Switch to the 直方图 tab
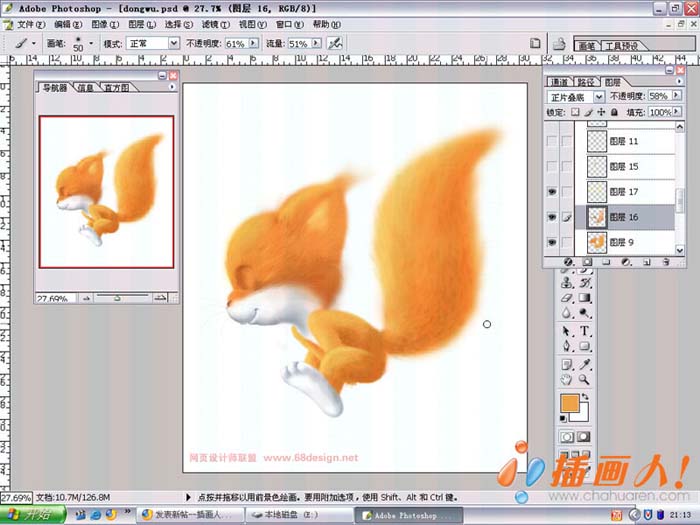The height and width of the screenshot is (525, 700). (117, 88)
